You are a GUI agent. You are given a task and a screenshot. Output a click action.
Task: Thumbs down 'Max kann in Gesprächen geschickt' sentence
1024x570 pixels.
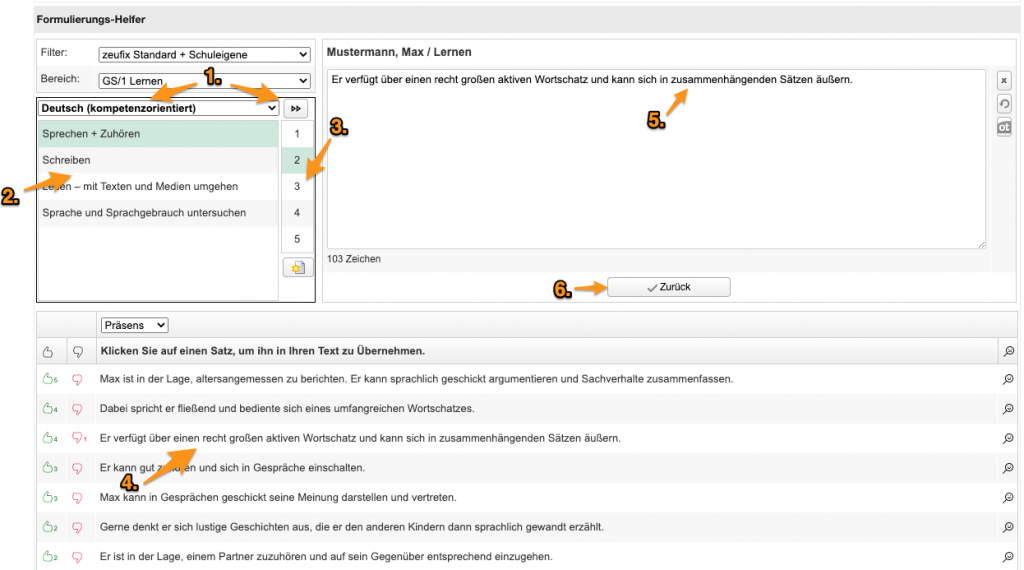(77, 498)
